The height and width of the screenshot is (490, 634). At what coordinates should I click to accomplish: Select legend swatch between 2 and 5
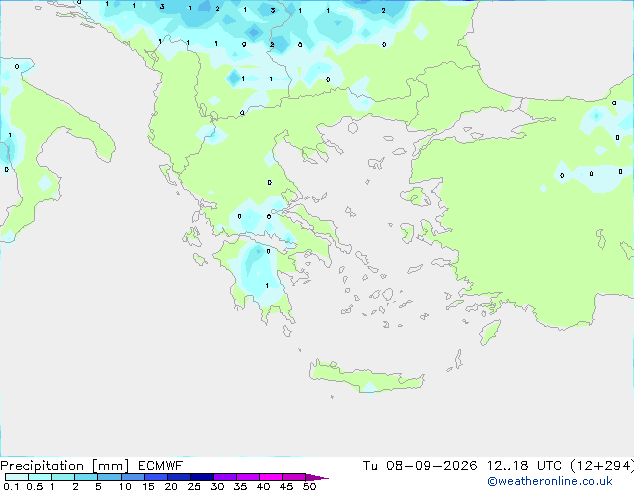click(86, 477)
